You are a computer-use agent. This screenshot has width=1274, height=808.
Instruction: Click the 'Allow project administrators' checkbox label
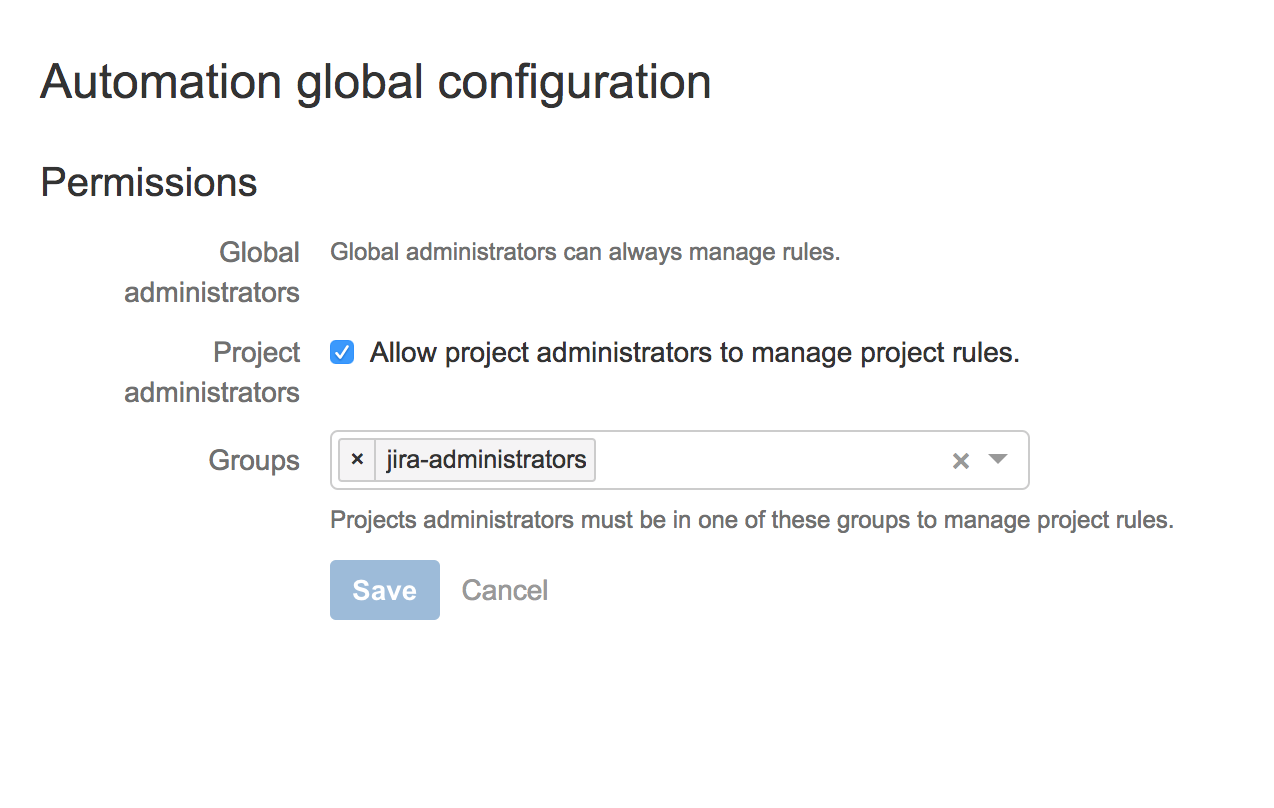click(694, 353)
